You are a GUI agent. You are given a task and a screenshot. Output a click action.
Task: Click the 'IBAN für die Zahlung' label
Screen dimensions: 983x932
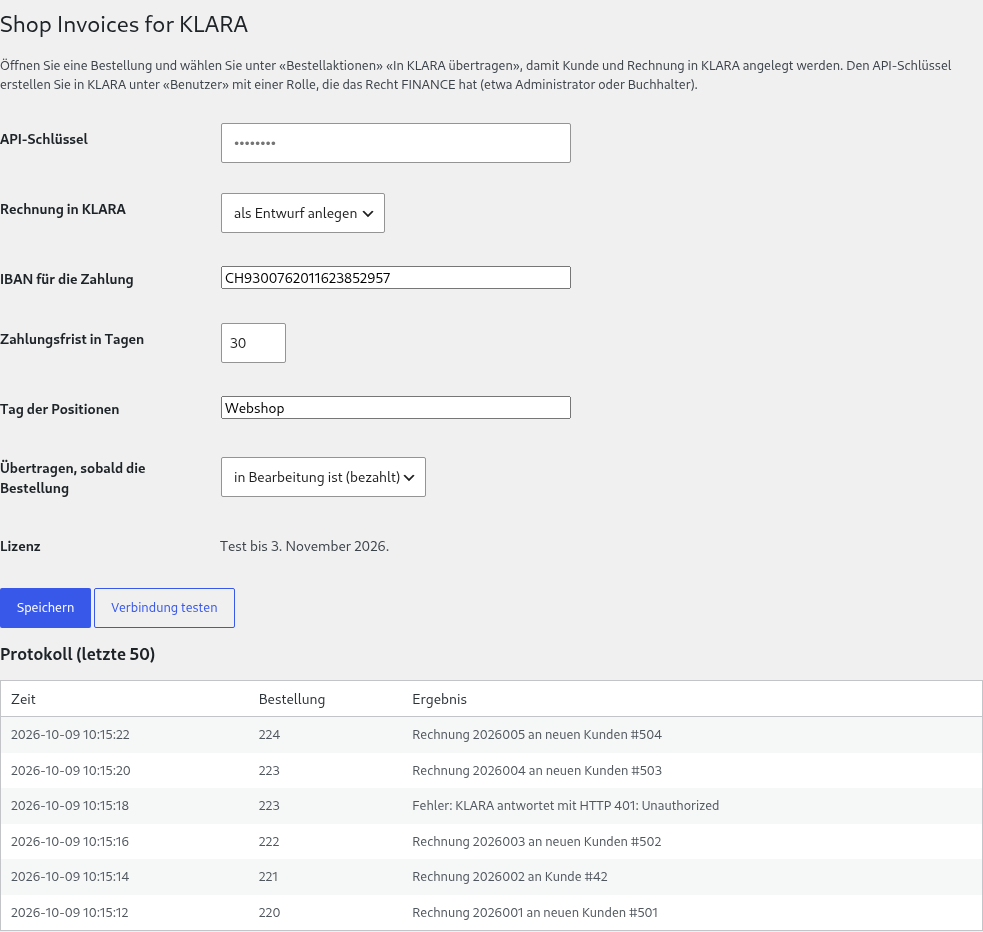tap(66, 279)
